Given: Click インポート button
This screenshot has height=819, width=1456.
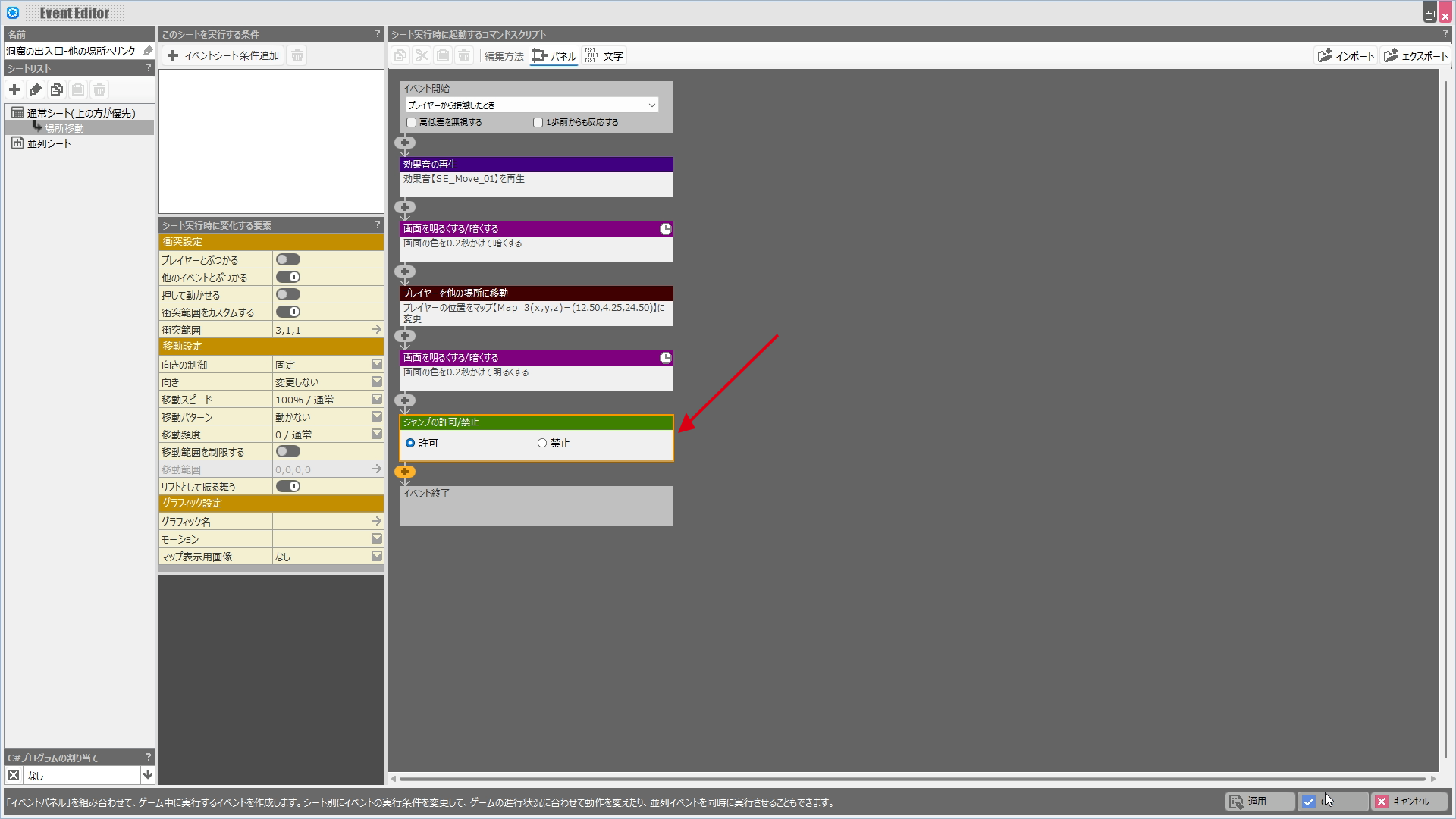Looking at the screenshot, I should [1346, 56].
